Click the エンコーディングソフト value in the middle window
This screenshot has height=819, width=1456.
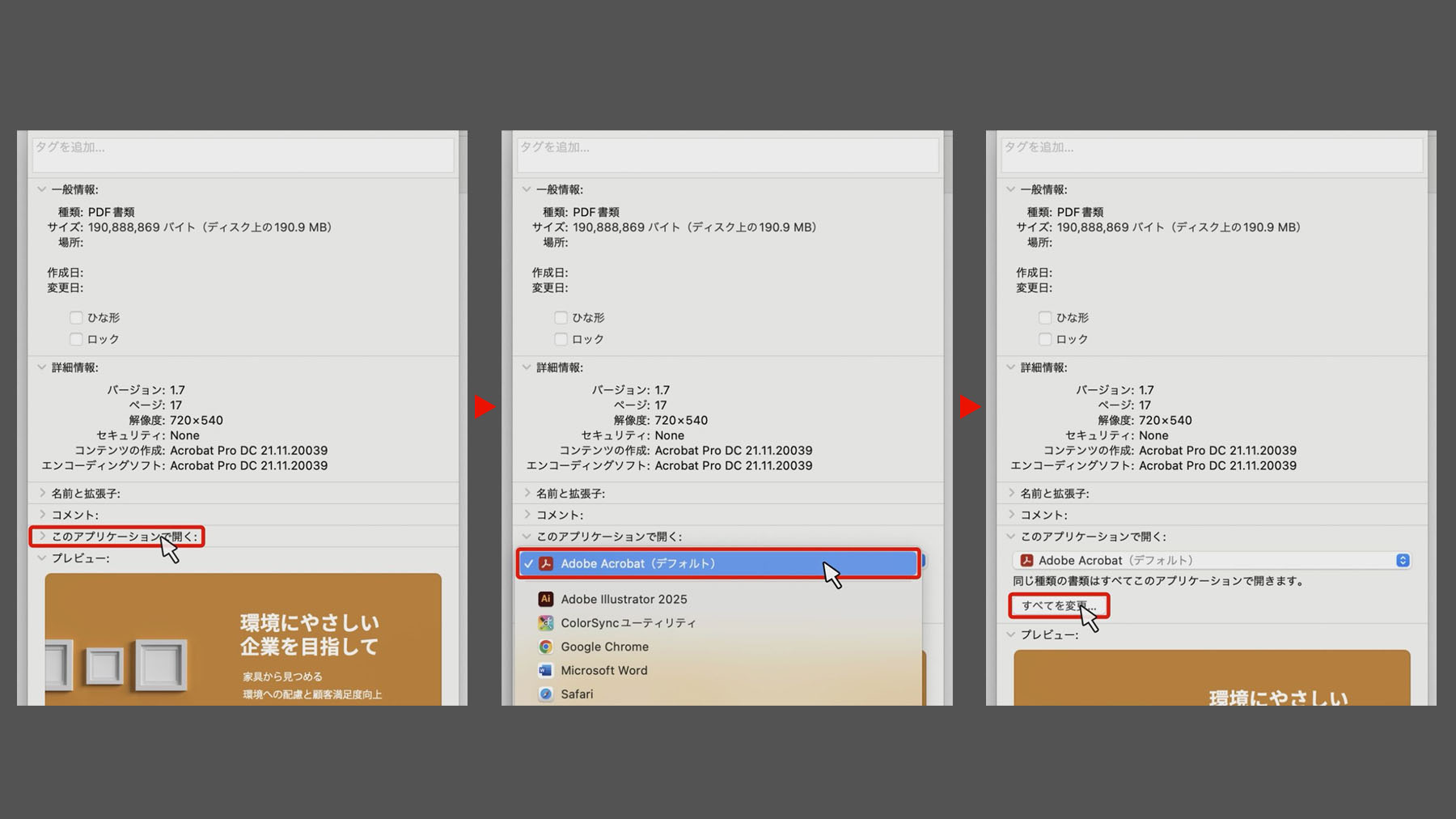pyautogui.click(x=734, y=466)
